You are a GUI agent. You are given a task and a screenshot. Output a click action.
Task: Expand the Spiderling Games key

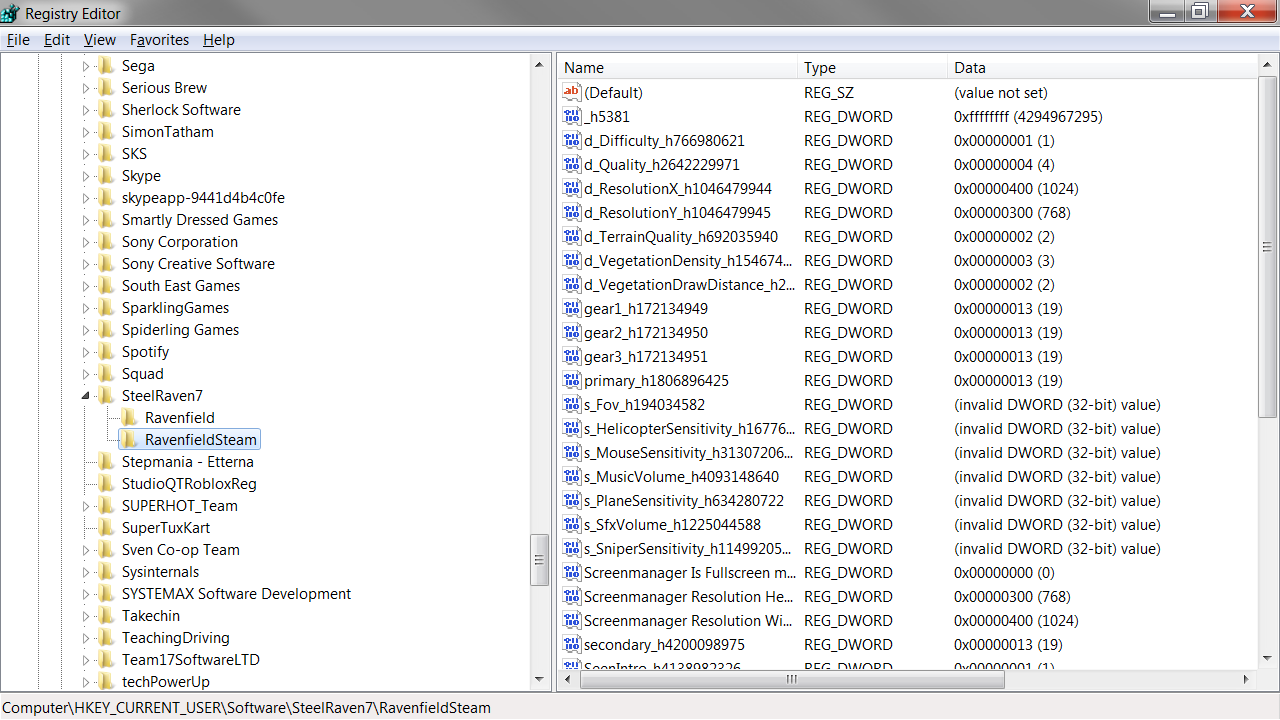tap(85, 330)
